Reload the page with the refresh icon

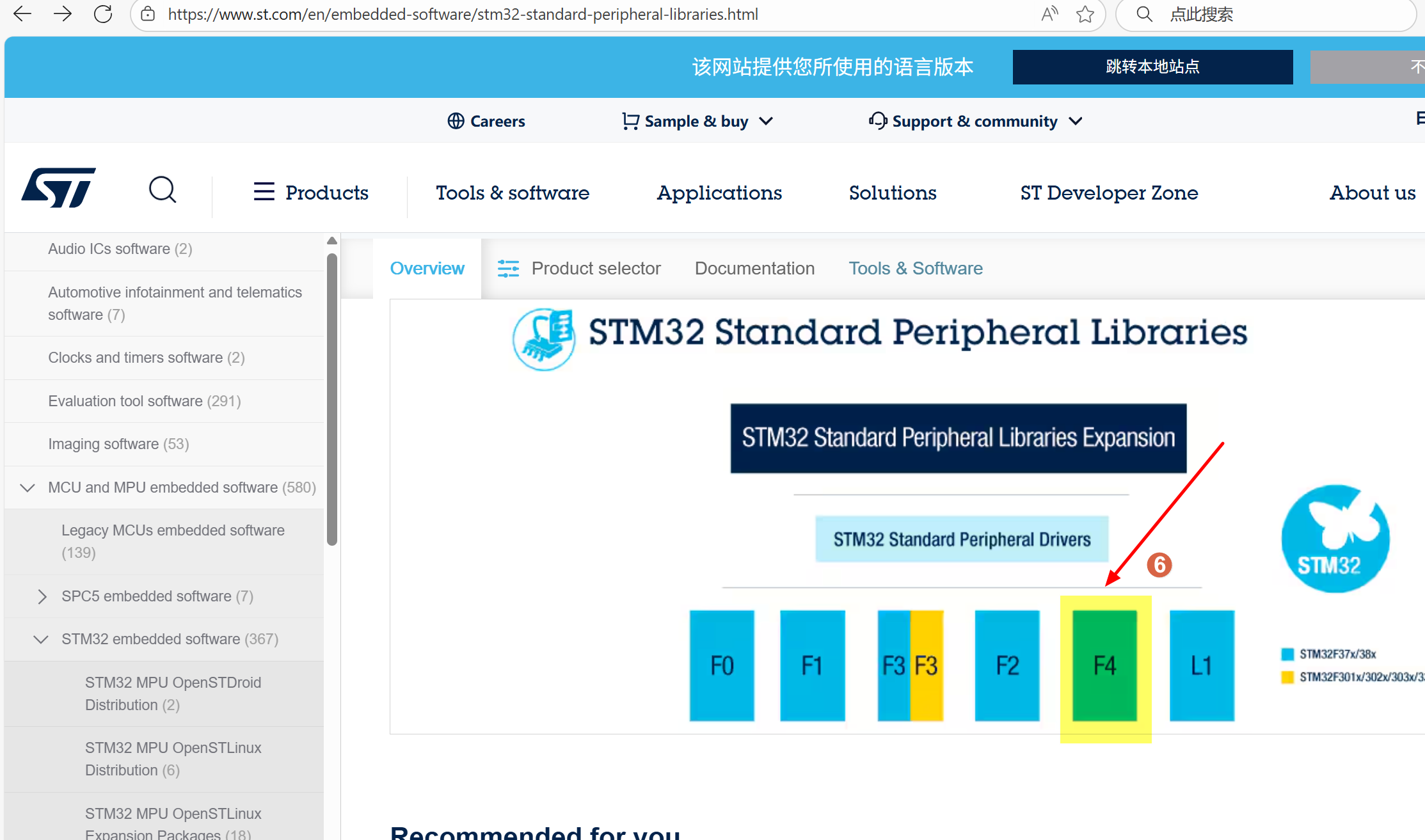pyautogui.click(x=103, y=14)
